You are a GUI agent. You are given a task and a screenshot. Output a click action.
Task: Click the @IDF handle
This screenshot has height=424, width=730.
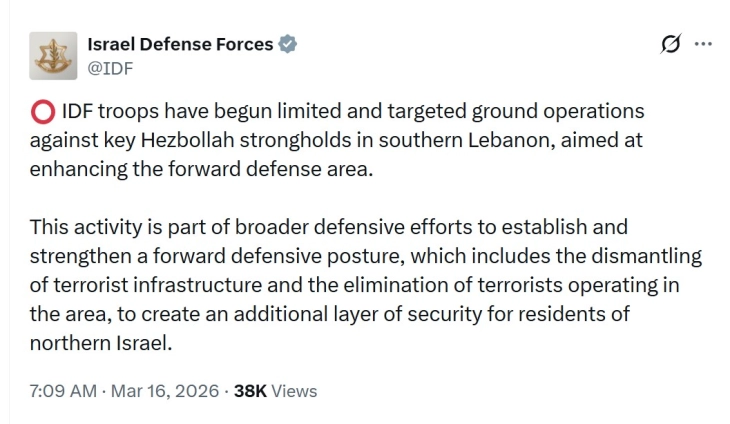(110, 68)
